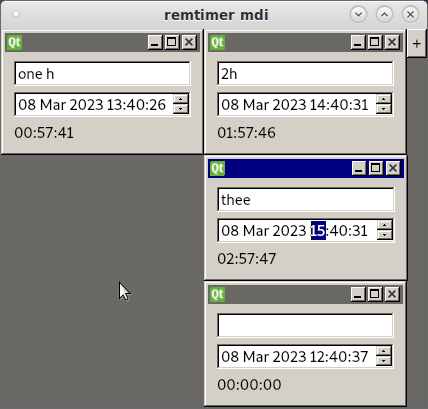Click the Qt icon of the '2h' subwindow
Screen dimensions: 428x409
217,42
